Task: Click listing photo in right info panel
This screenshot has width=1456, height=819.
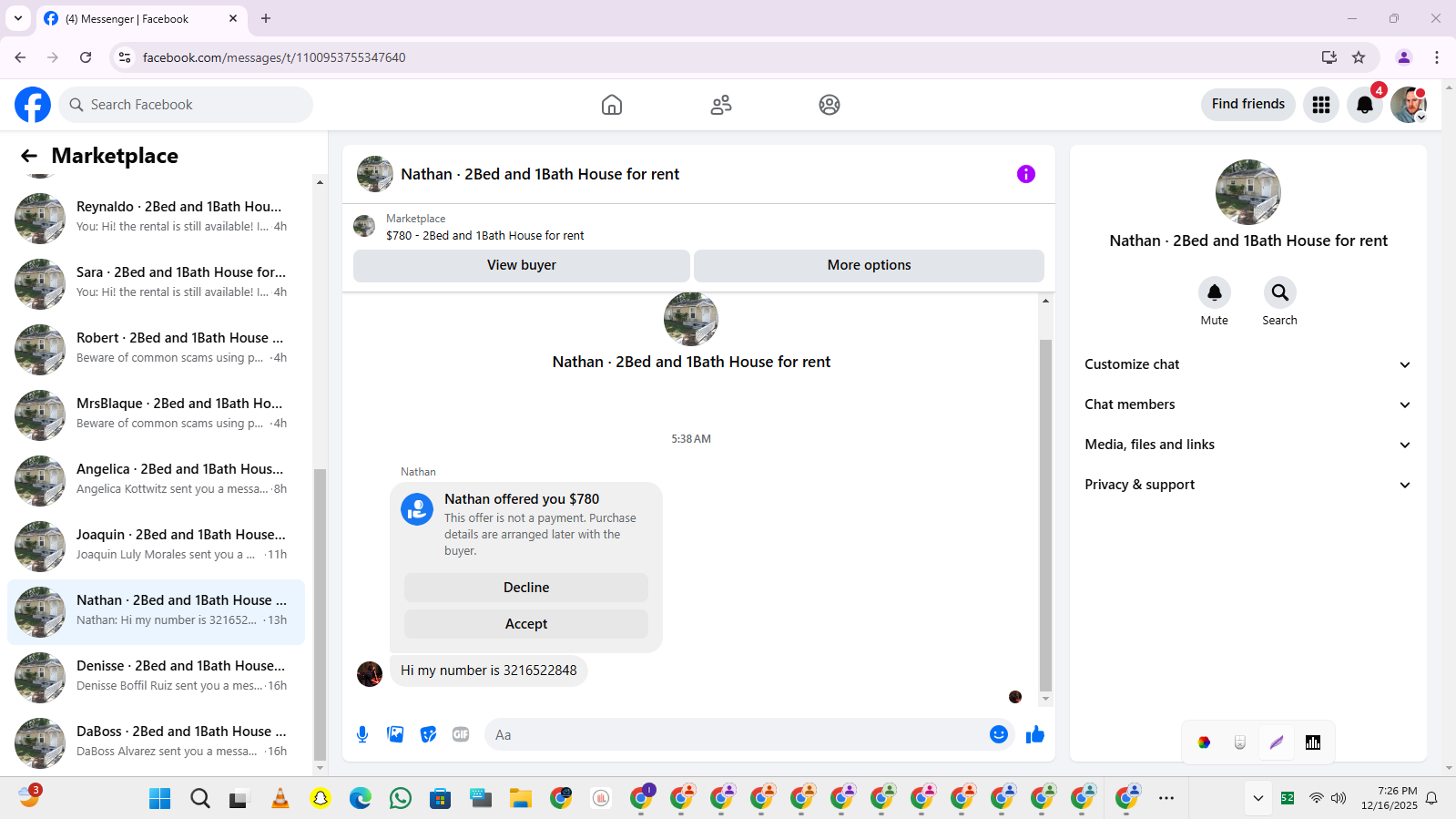Action: [x=1248, y=192]
